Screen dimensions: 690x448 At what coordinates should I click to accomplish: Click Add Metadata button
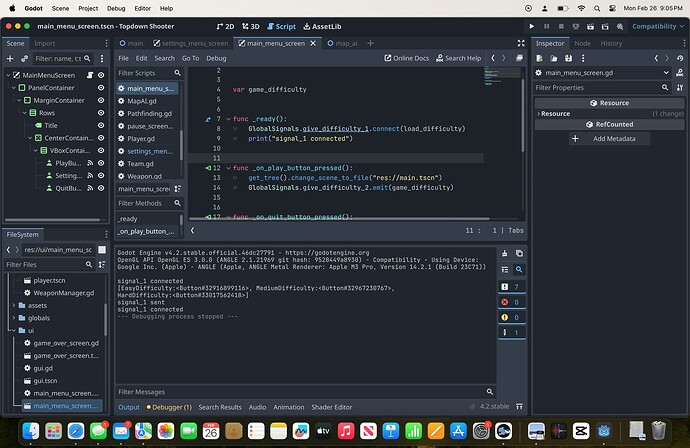click(x=609, y=139)
